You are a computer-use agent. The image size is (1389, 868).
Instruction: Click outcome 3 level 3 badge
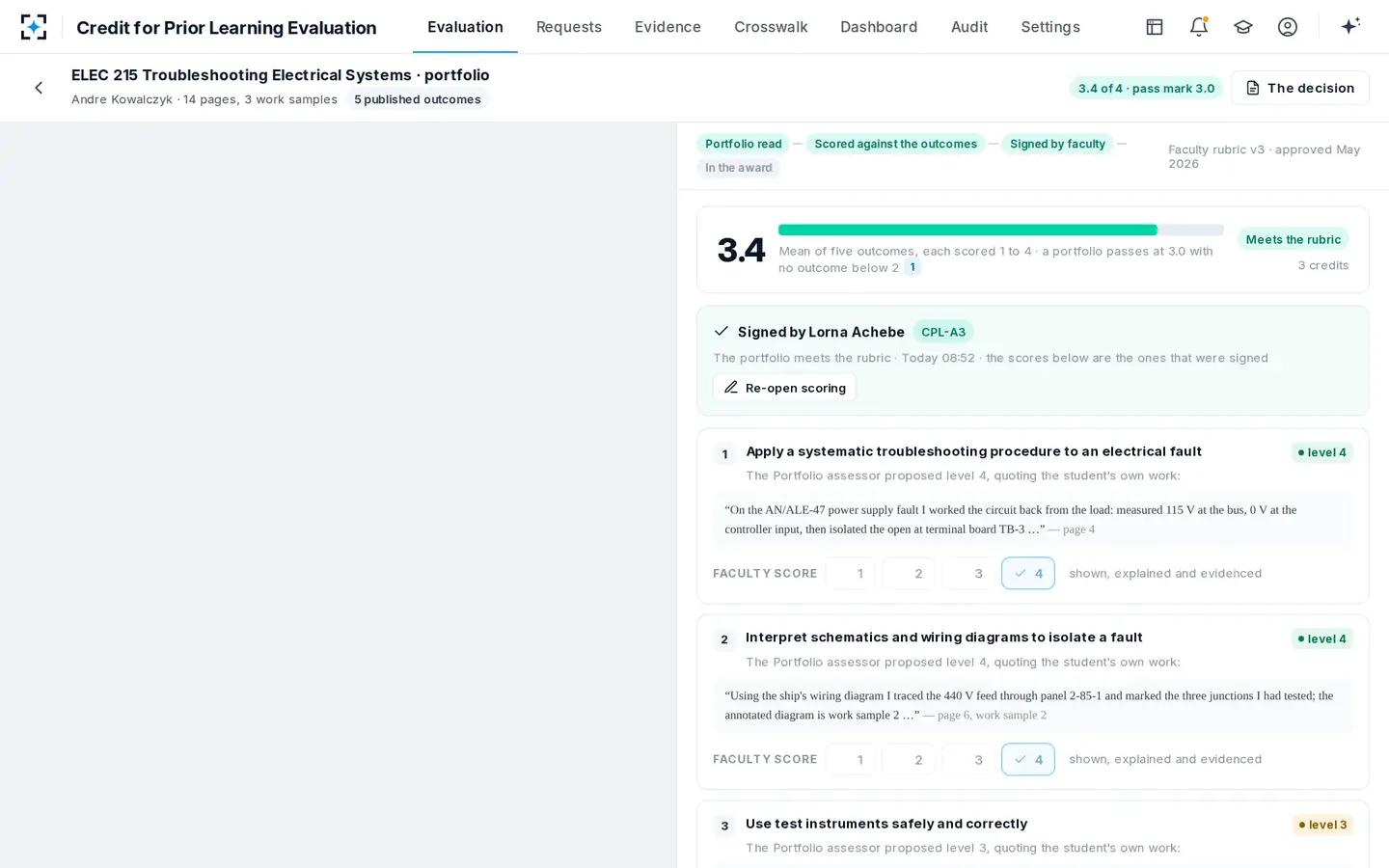pos(1322,825)
